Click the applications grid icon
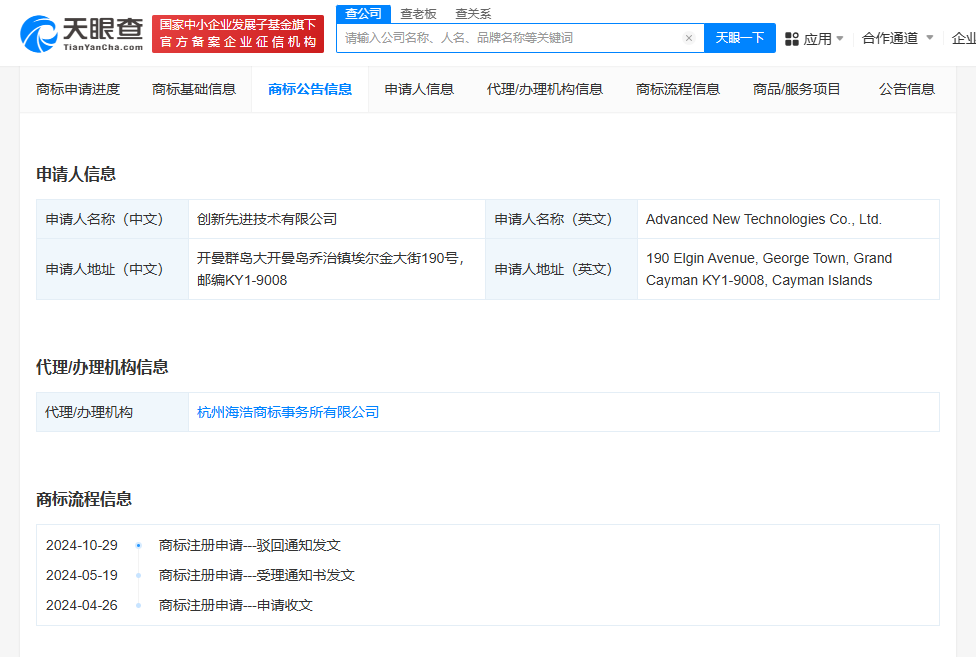The image size is (976, 657). click(x=791, y=38)
